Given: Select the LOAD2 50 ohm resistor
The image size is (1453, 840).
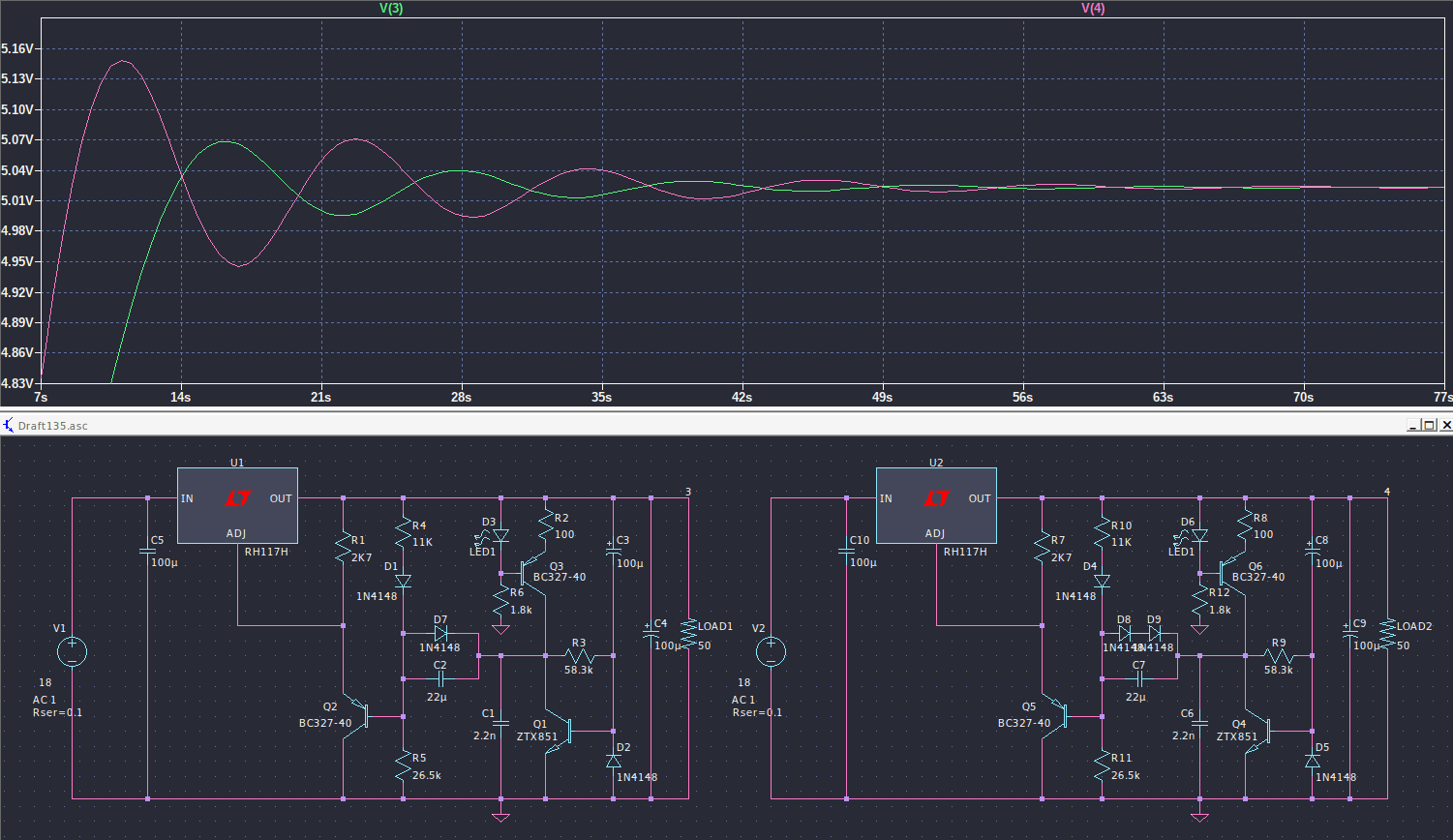Looking at the screenshot, I should click(1387, 635).
